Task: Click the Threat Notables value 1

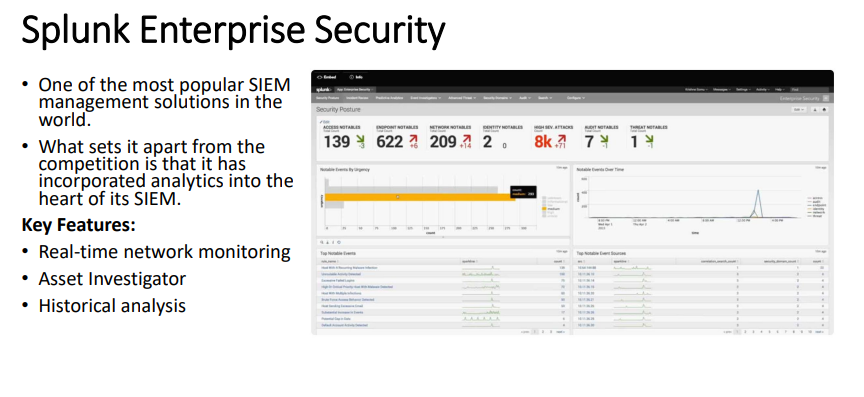Action: click(634, 142)
